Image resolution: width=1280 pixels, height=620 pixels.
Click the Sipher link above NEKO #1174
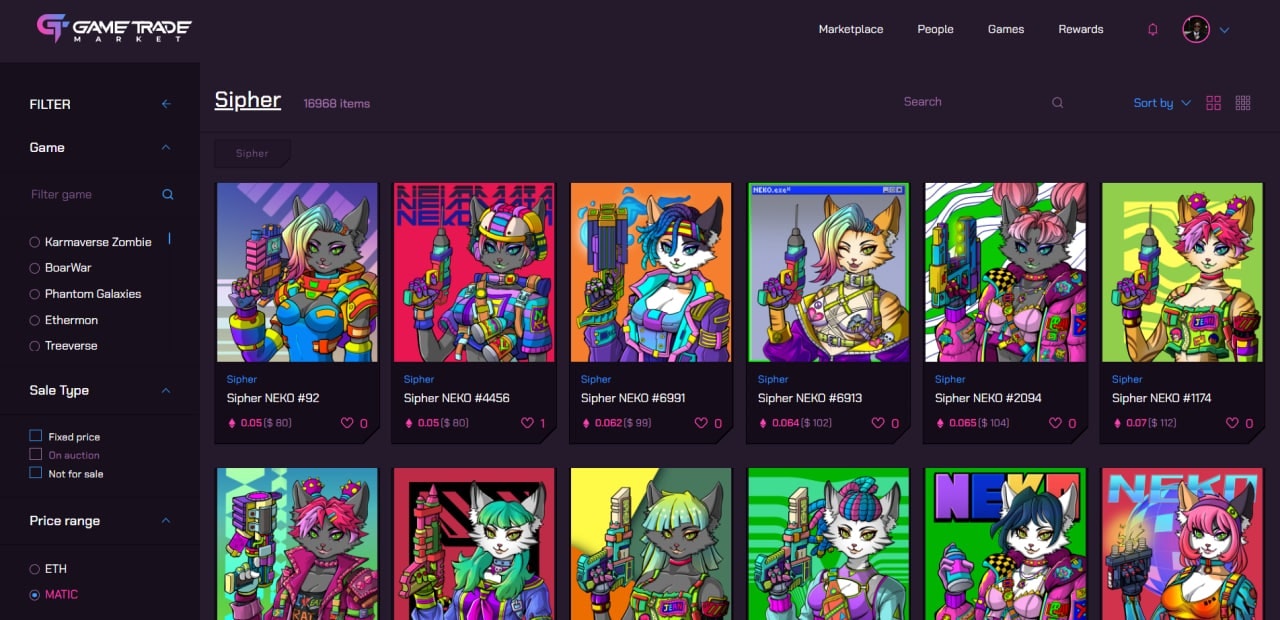click(x=1127, y=379)
